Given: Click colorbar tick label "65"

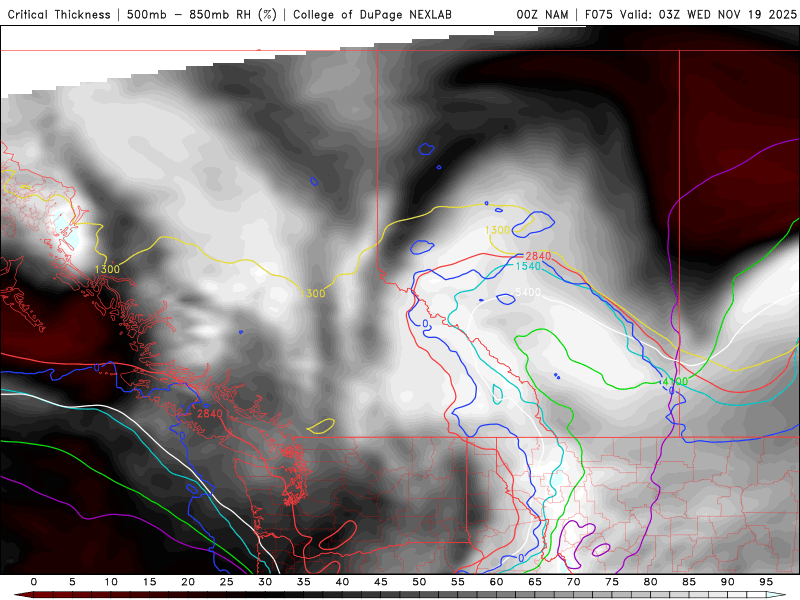Looking at the screenshot, I should click(535, 582).
